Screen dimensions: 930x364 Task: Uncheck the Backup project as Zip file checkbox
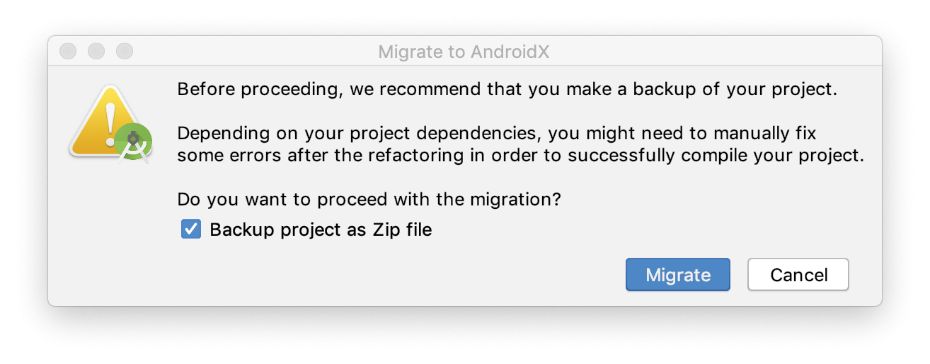pyautogui.click(x=190, y=229)
